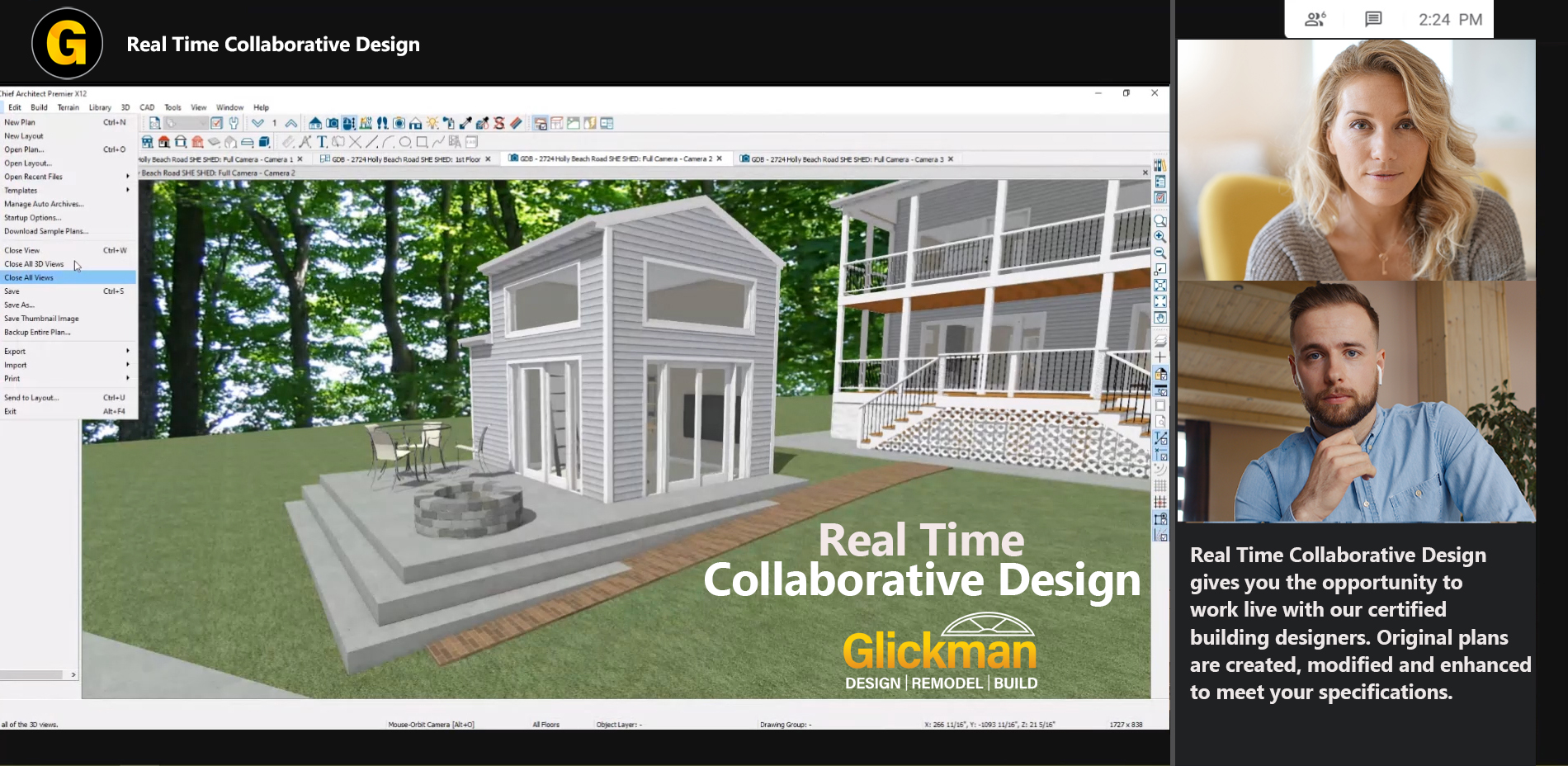The width and height of the screenshot is (1568, 766).
Task: Select New Plan menu entry
Action: tap(68, 122)
